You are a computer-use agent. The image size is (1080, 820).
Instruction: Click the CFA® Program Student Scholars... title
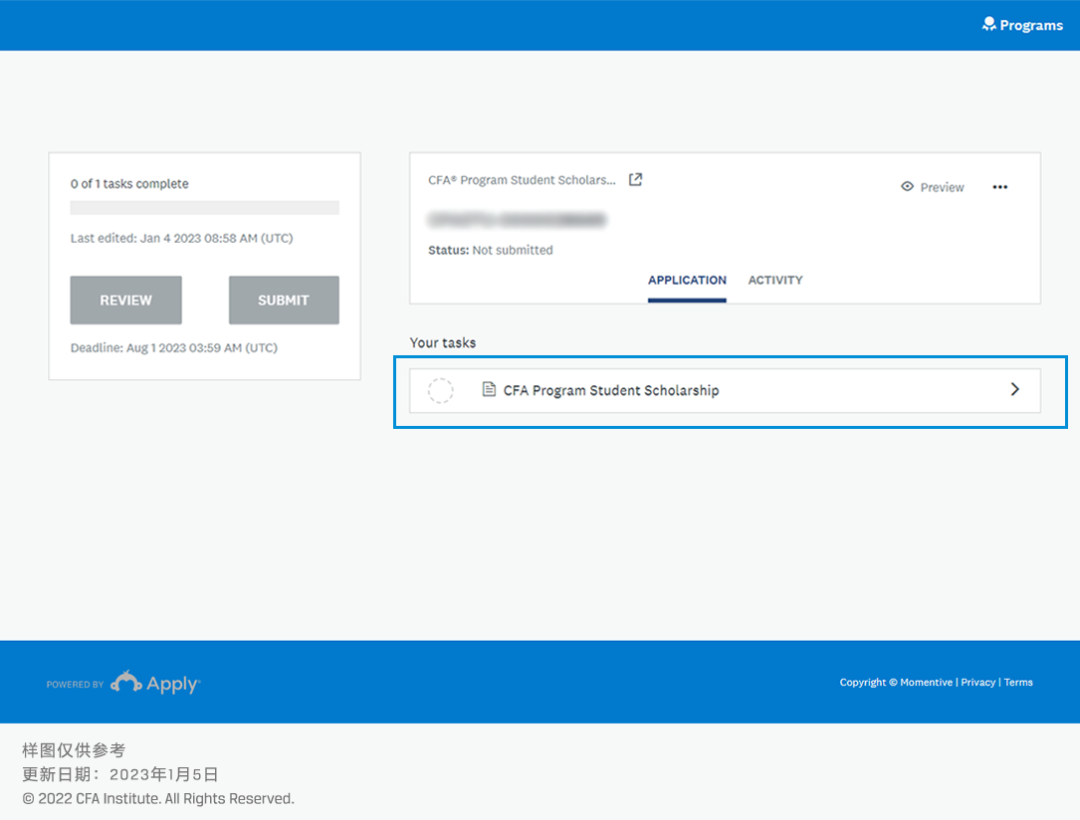point(522,180)
